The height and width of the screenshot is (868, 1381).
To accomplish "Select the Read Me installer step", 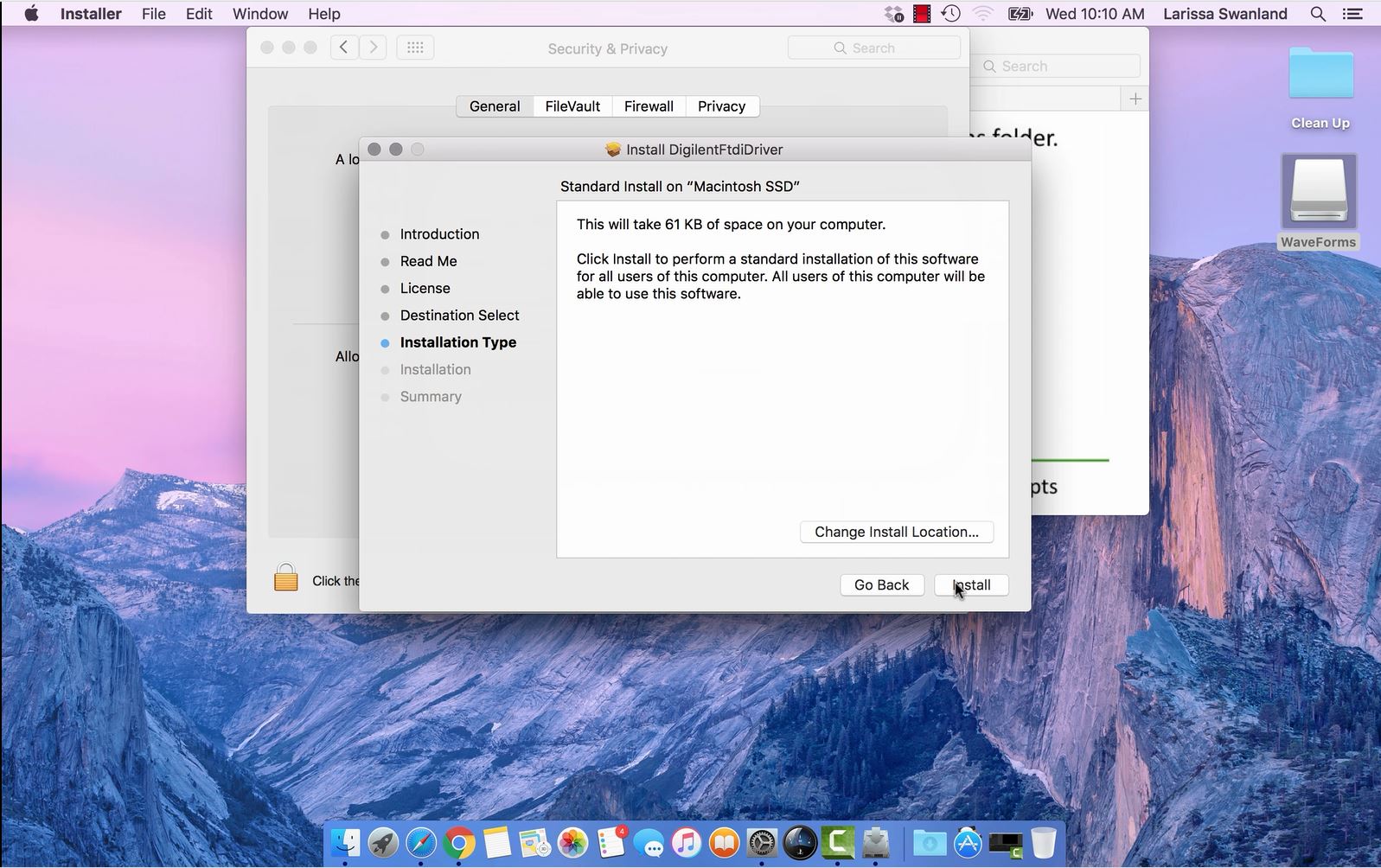I will pos(428,261).
